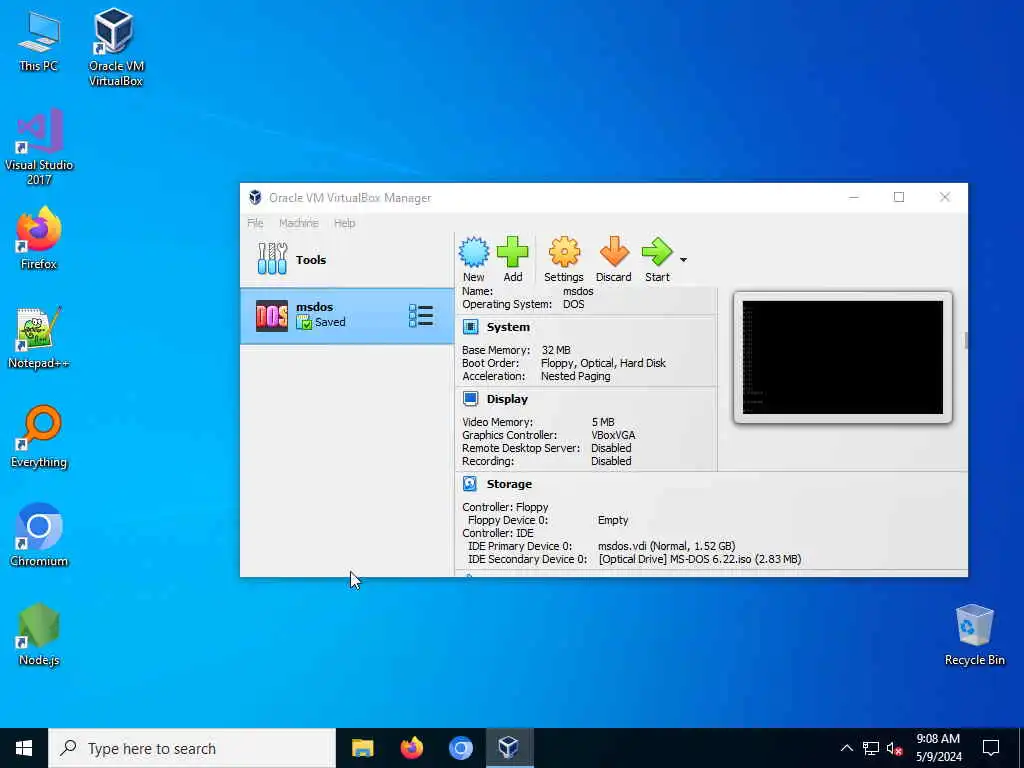Open Firefox from the taskbar

coord(411,748)
